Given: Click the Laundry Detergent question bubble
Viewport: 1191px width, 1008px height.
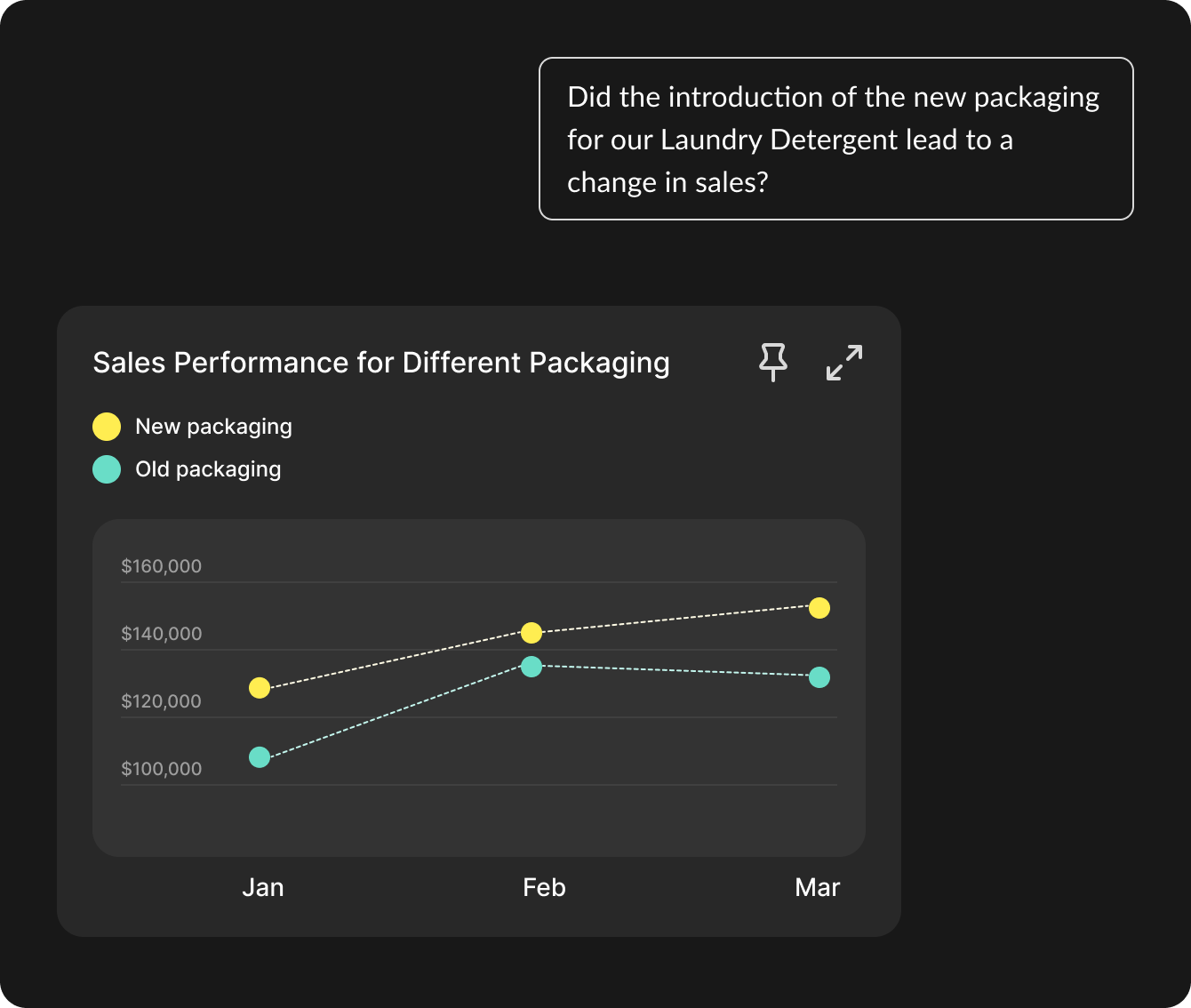Looking at the screenshot, I should (835, 139).
